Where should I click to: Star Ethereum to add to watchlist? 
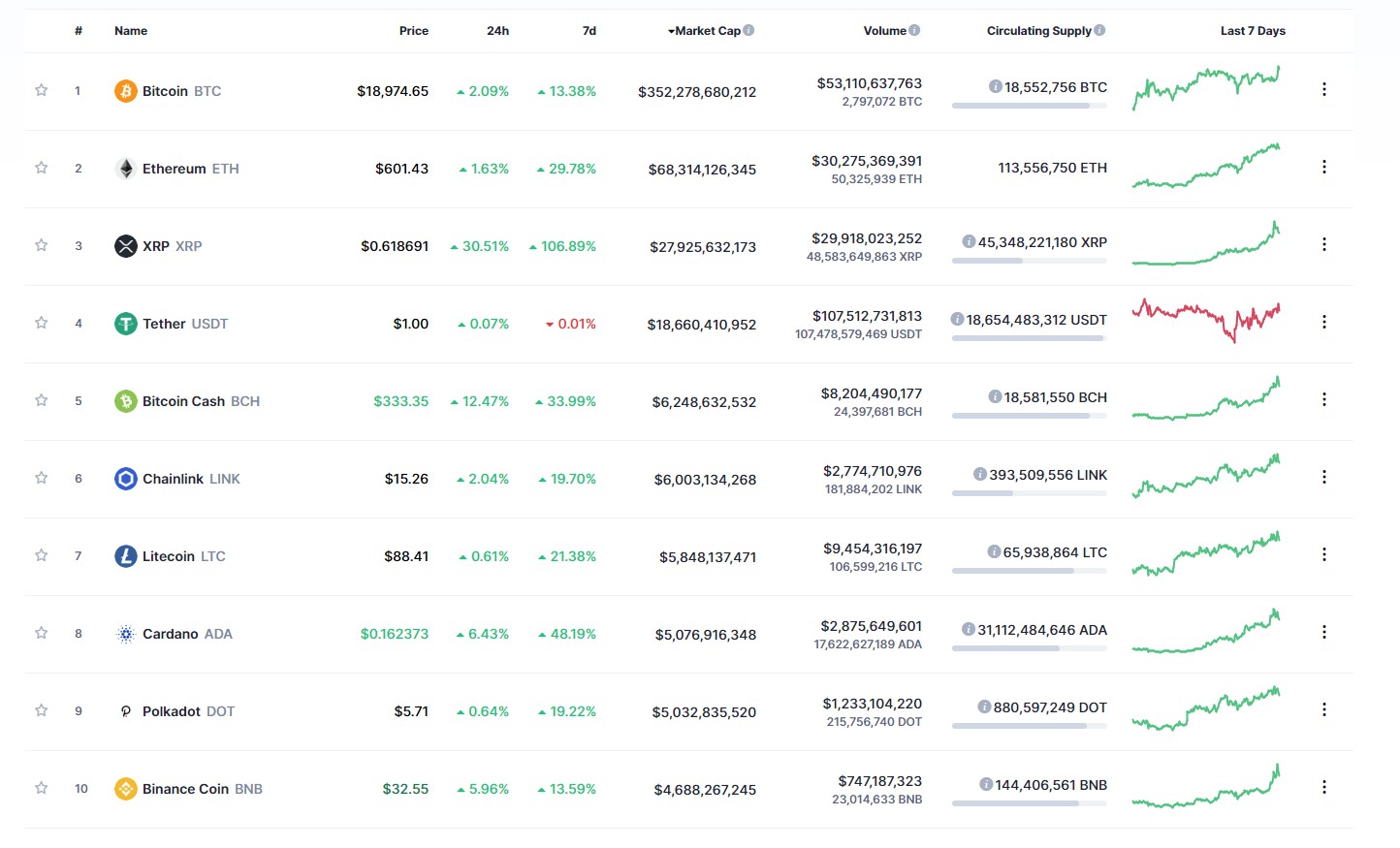click(42, 168)
